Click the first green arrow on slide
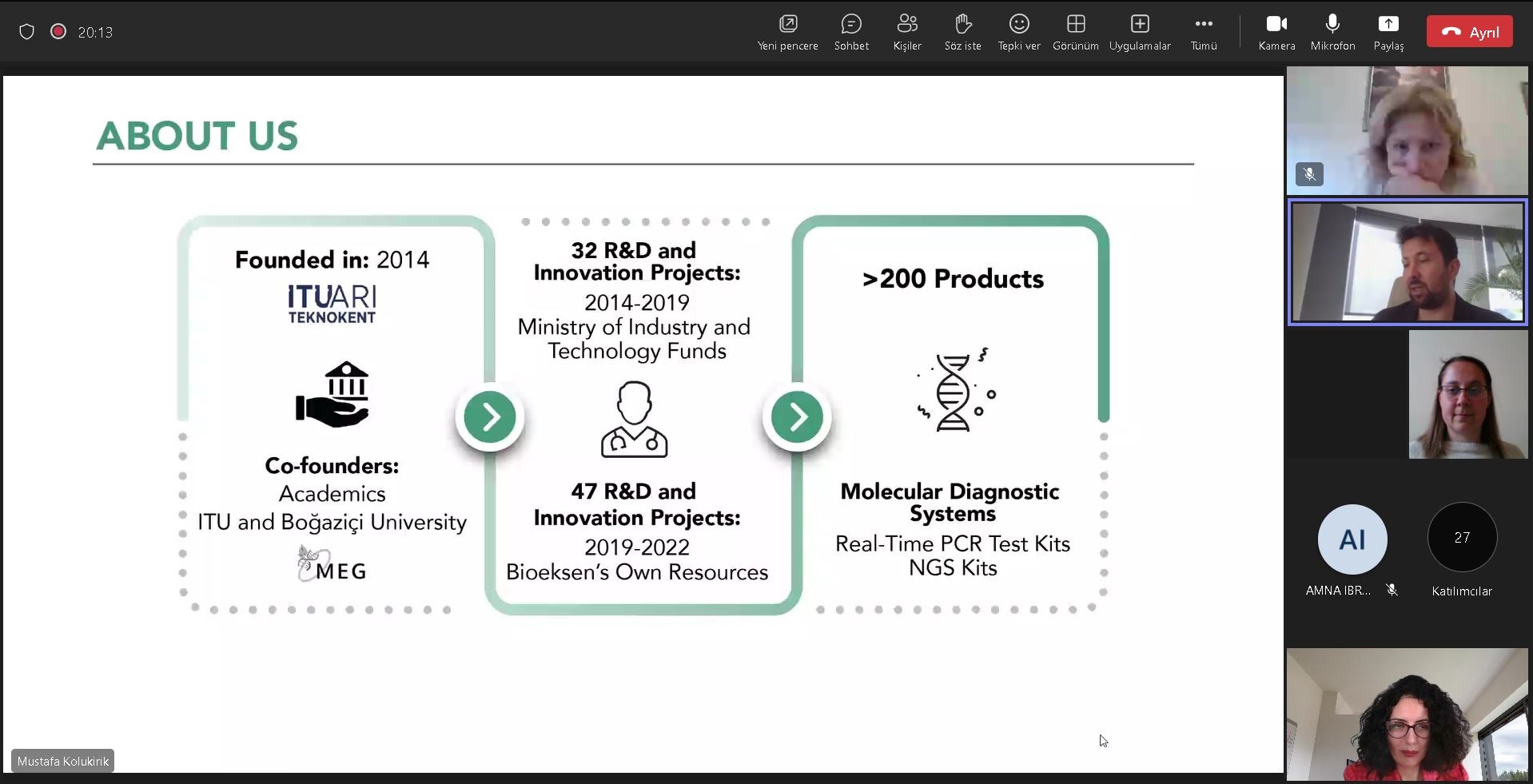The width and height of the screenshot is (1533, 784). (489, 416)
